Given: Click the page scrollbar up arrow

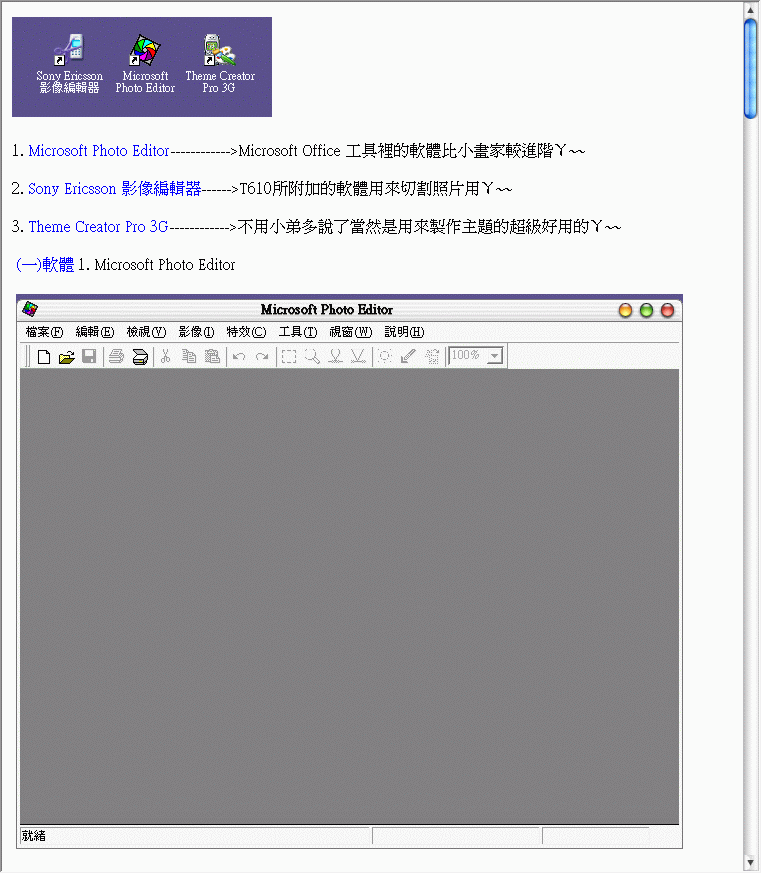Looking at the screenshot, I should [750, 10].
